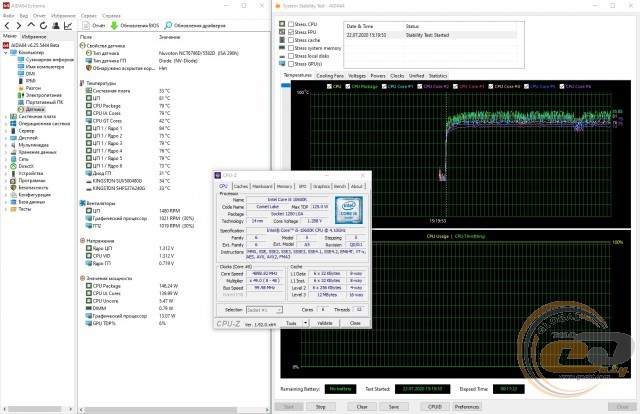
Task: Click the Stress cache icon
Action: tap(282, 40)
